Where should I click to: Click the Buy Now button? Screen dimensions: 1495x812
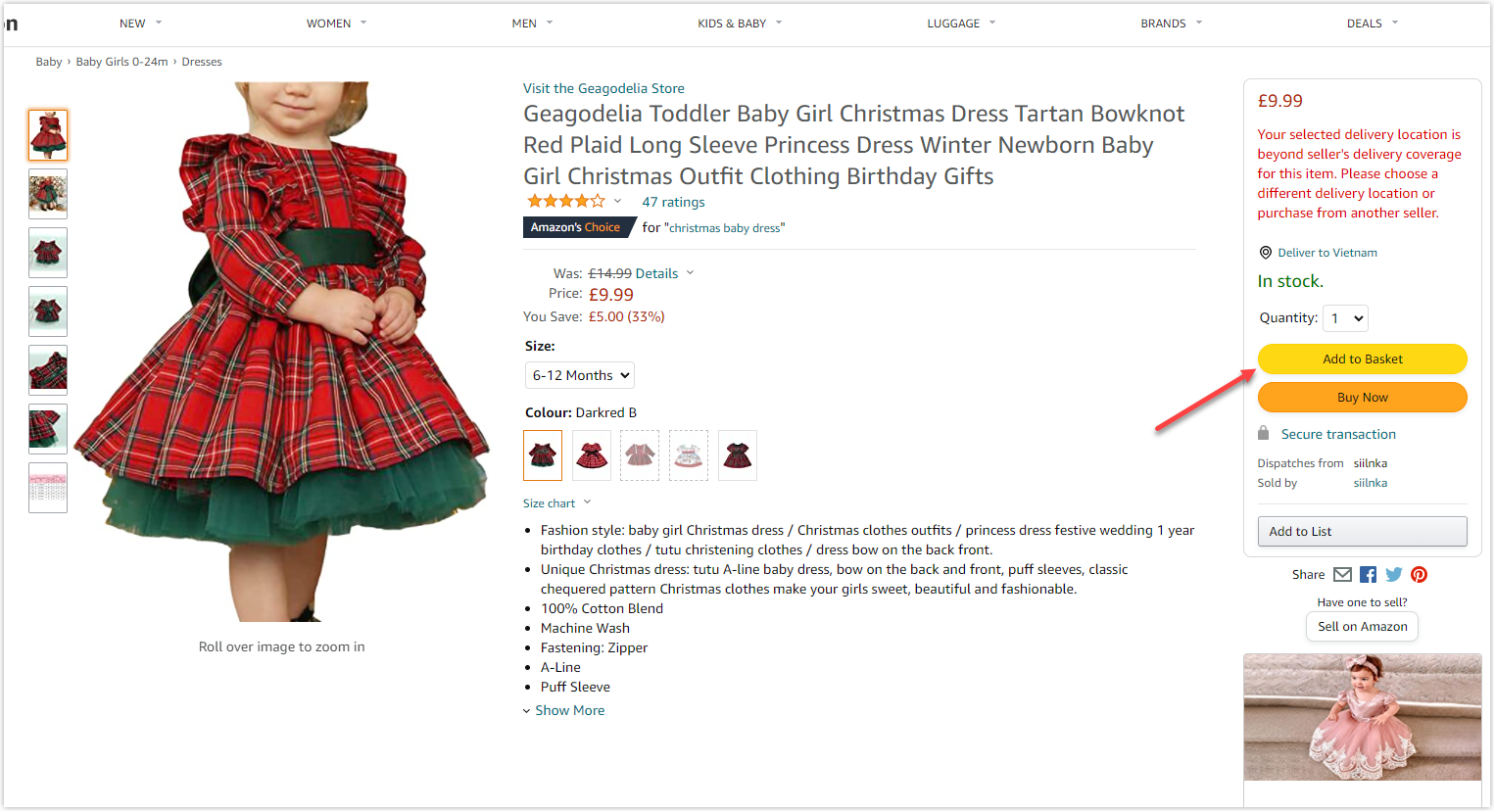tap(1362, 398)
